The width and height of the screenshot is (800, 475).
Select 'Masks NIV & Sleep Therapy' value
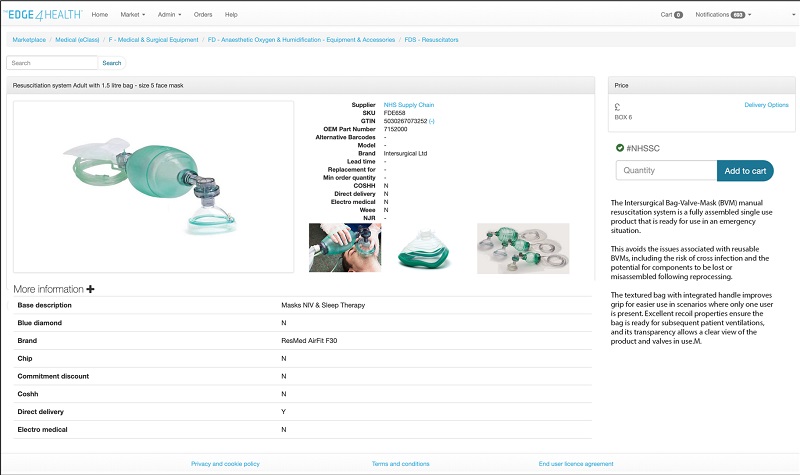coord(323,305)
